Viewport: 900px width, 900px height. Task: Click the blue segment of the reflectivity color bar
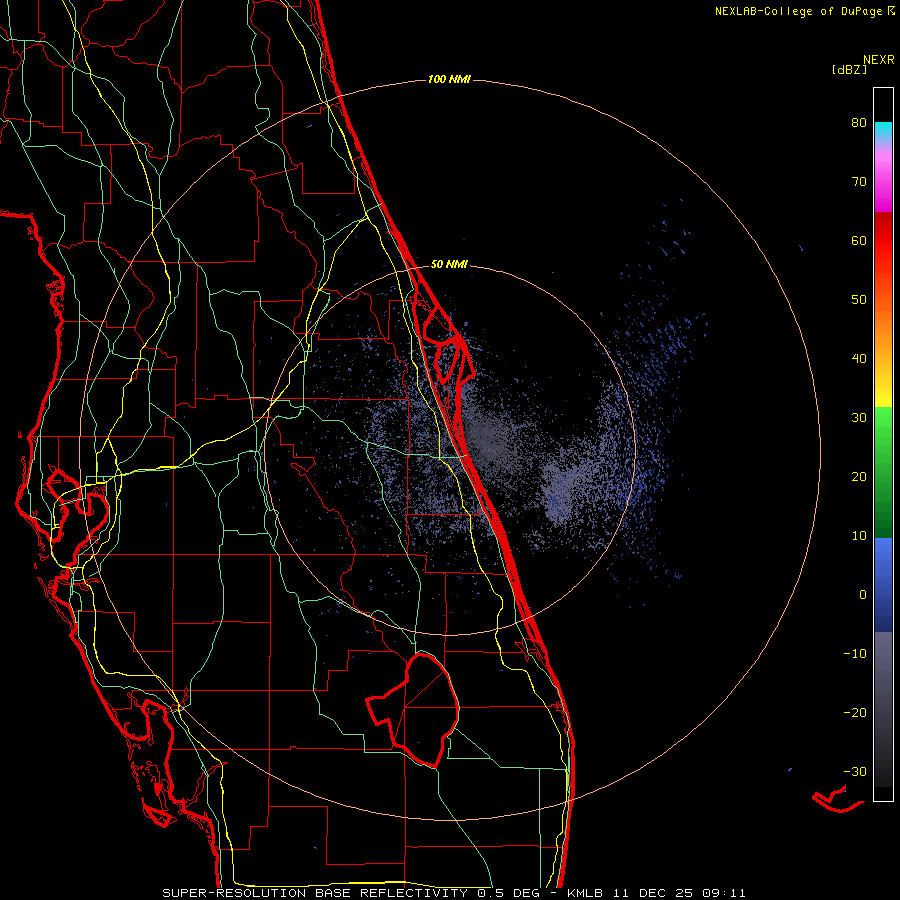(883, 584)
